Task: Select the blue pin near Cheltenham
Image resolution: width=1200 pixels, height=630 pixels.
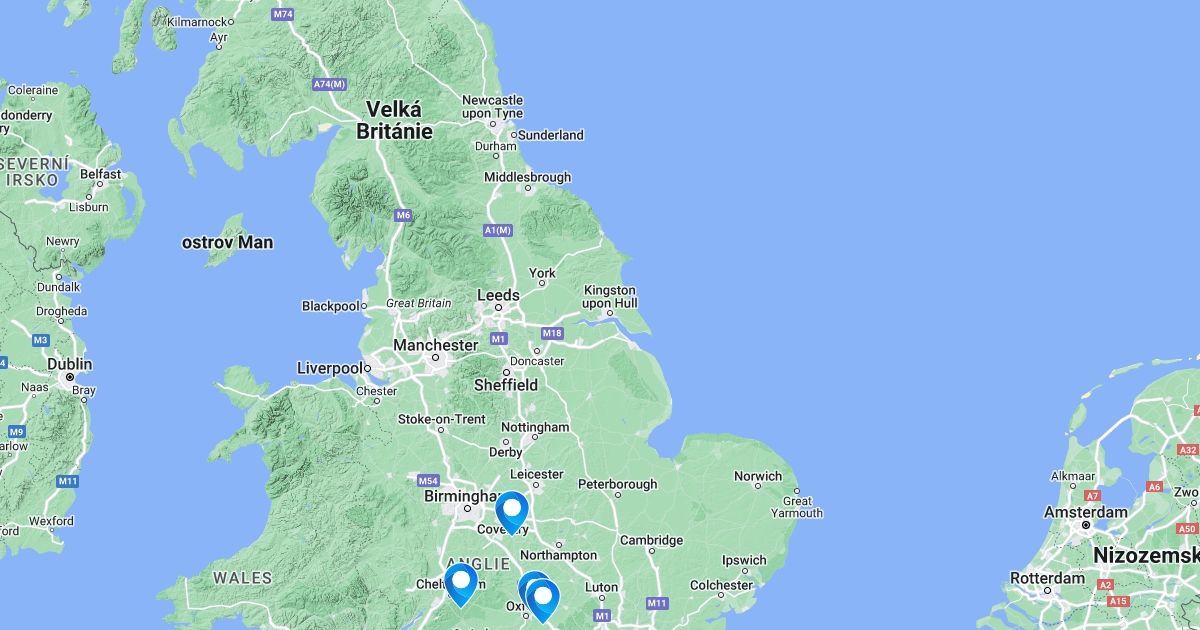Action: coord(461,584)
